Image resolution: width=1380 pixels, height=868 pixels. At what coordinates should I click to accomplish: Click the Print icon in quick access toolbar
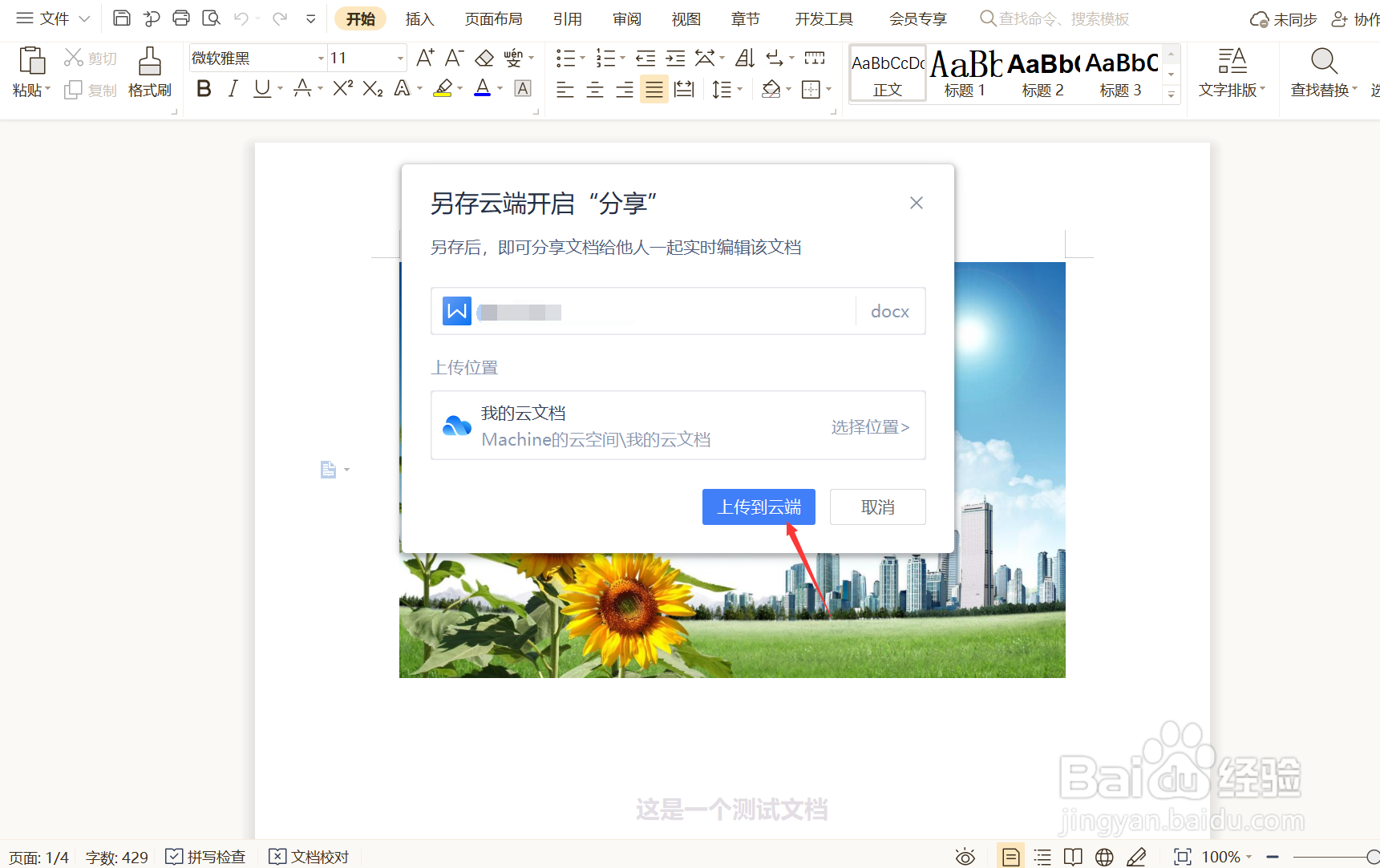pyautogui.click(x=181, y=18)
